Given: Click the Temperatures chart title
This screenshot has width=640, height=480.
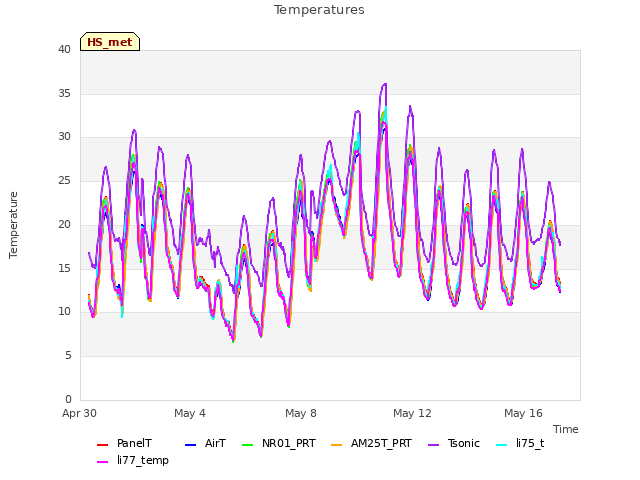Looking at the screenshot, I should (319, 10).
